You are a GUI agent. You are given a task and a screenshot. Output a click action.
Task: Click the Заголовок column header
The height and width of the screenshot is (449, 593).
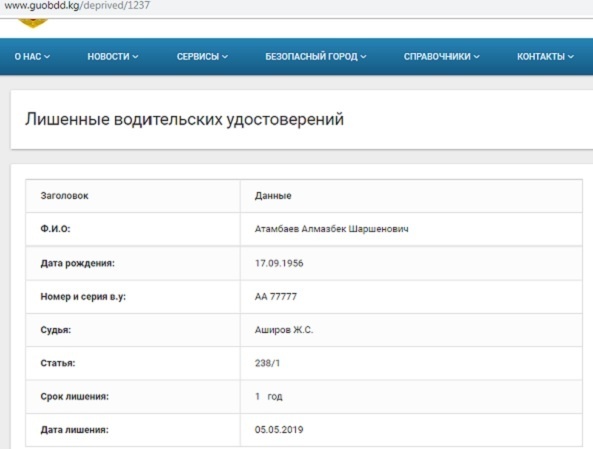click(x=64, y=196)
